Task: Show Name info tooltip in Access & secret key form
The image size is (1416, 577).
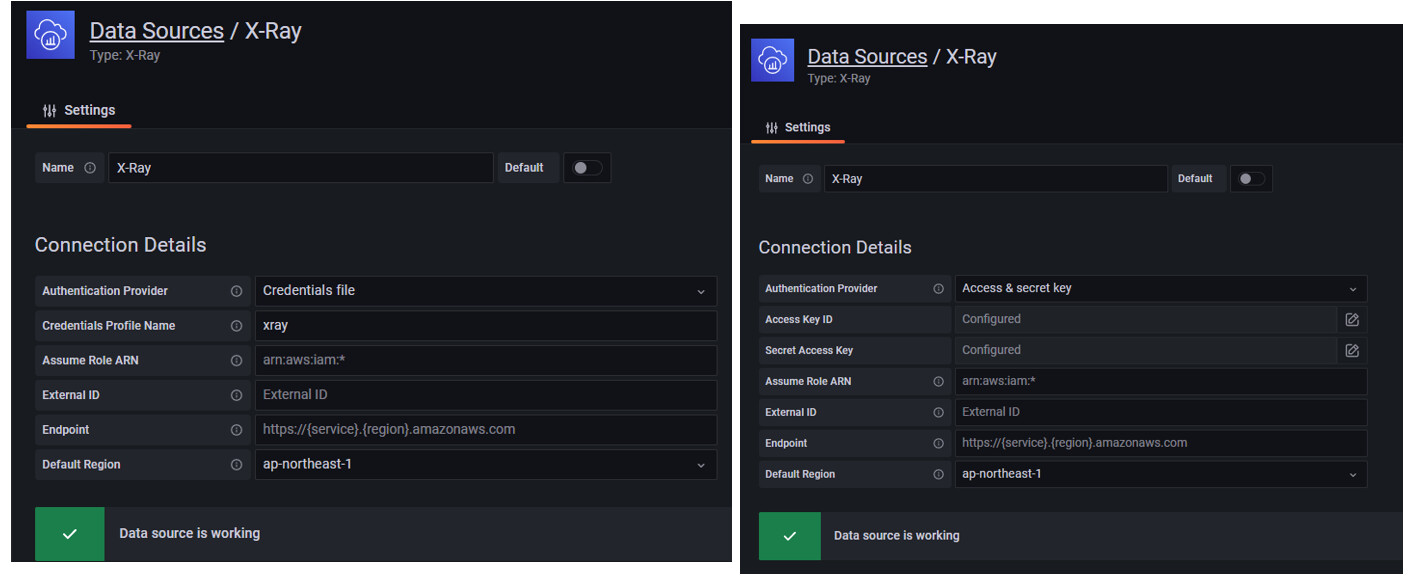Action: pyautogui.click(x=808, y=179)
